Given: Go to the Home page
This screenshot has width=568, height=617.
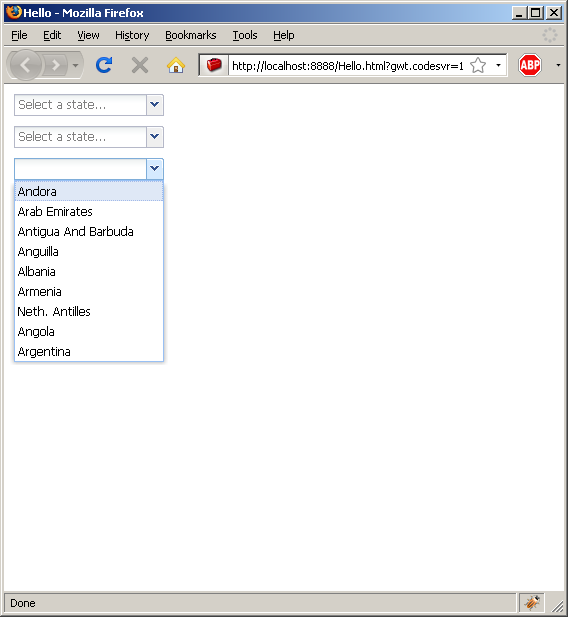Looking at the screenshot, I should (x=176, y=65).
